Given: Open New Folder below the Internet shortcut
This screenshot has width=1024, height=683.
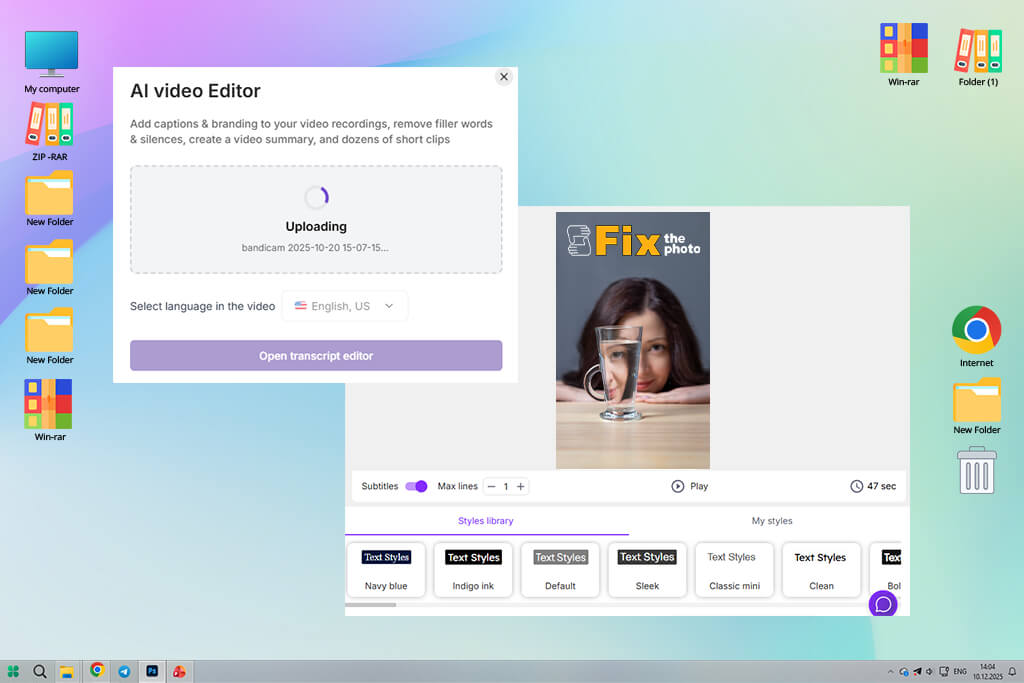Looking at the screenshot, I should [x=976, y=406].
